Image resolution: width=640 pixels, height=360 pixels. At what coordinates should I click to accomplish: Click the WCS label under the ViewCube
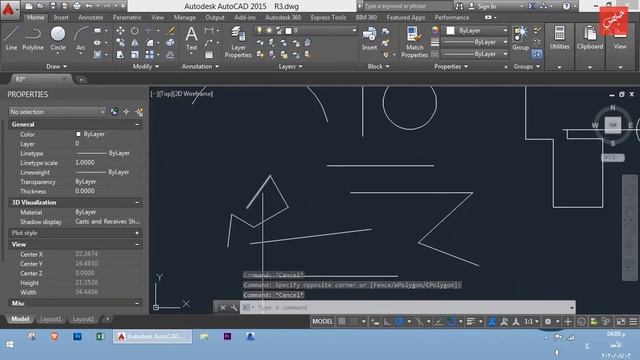pos(613,158)
